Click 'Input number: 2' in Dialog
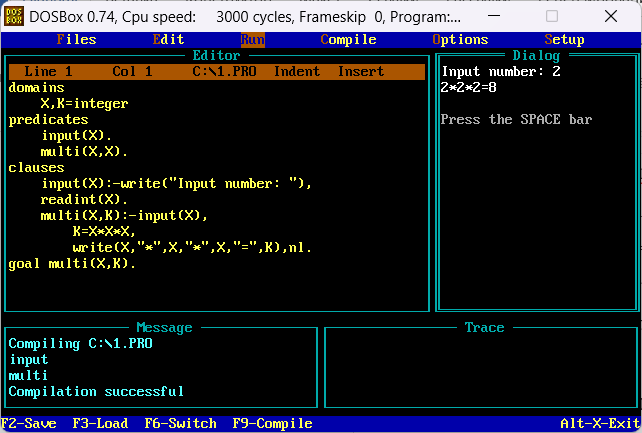Screen dimensions: 642x433 [501, 72]
